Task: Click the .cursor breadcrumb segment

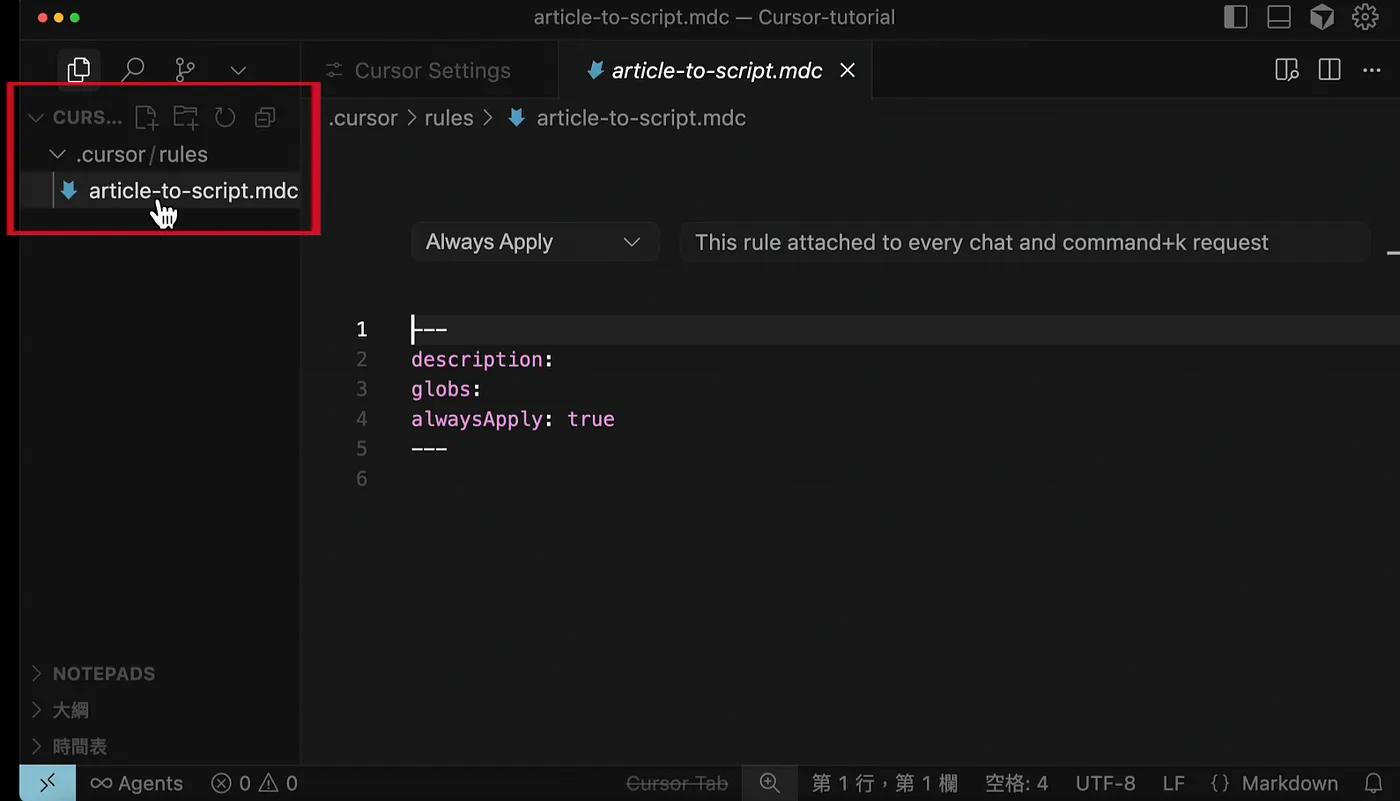Action: (363, 118)
